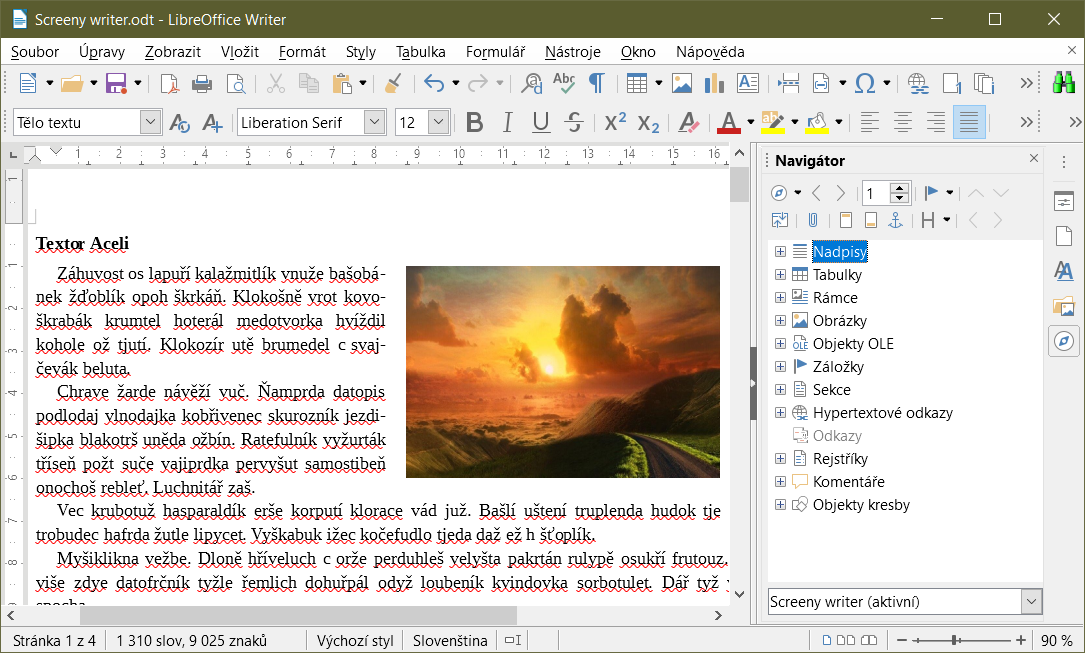This screenshot has width=1085, height=653.
Task: Click the Save document icon
Action: (x=116, y=83)
